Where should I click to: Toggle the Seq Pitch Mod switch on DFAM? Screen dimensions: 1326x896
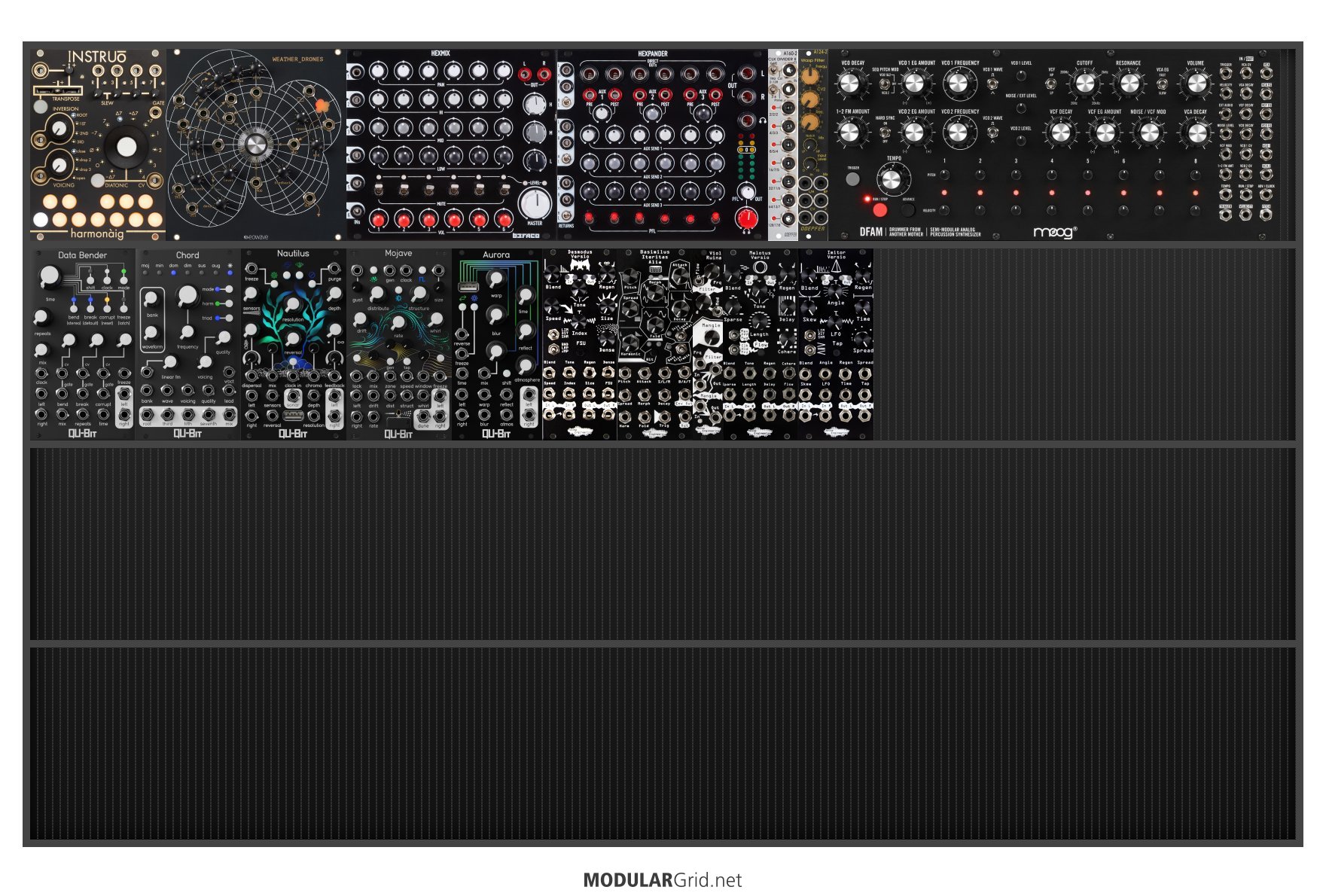(x=886, y=83)
